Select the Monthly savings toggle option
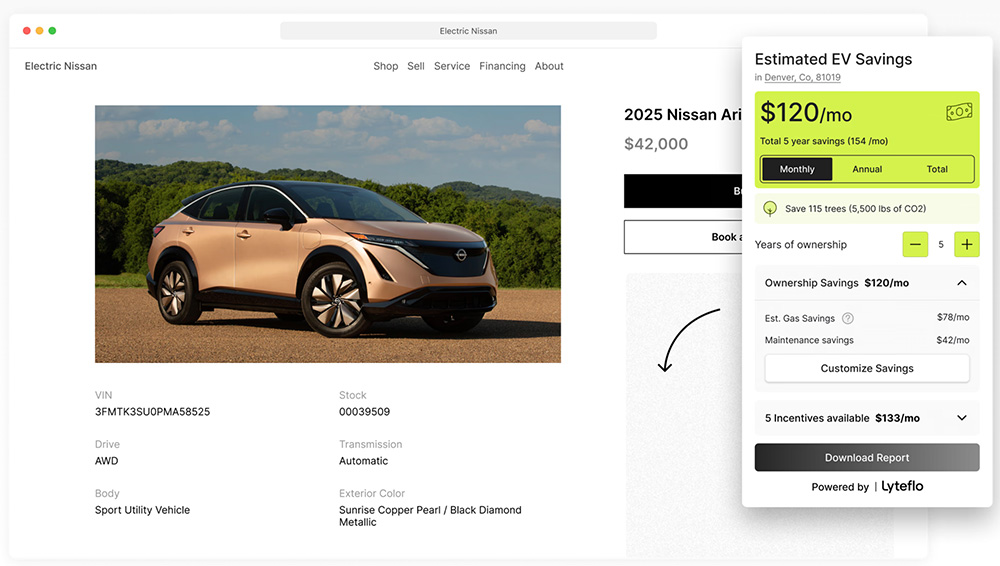This screenshot has width=1000, height=566. 797,169
